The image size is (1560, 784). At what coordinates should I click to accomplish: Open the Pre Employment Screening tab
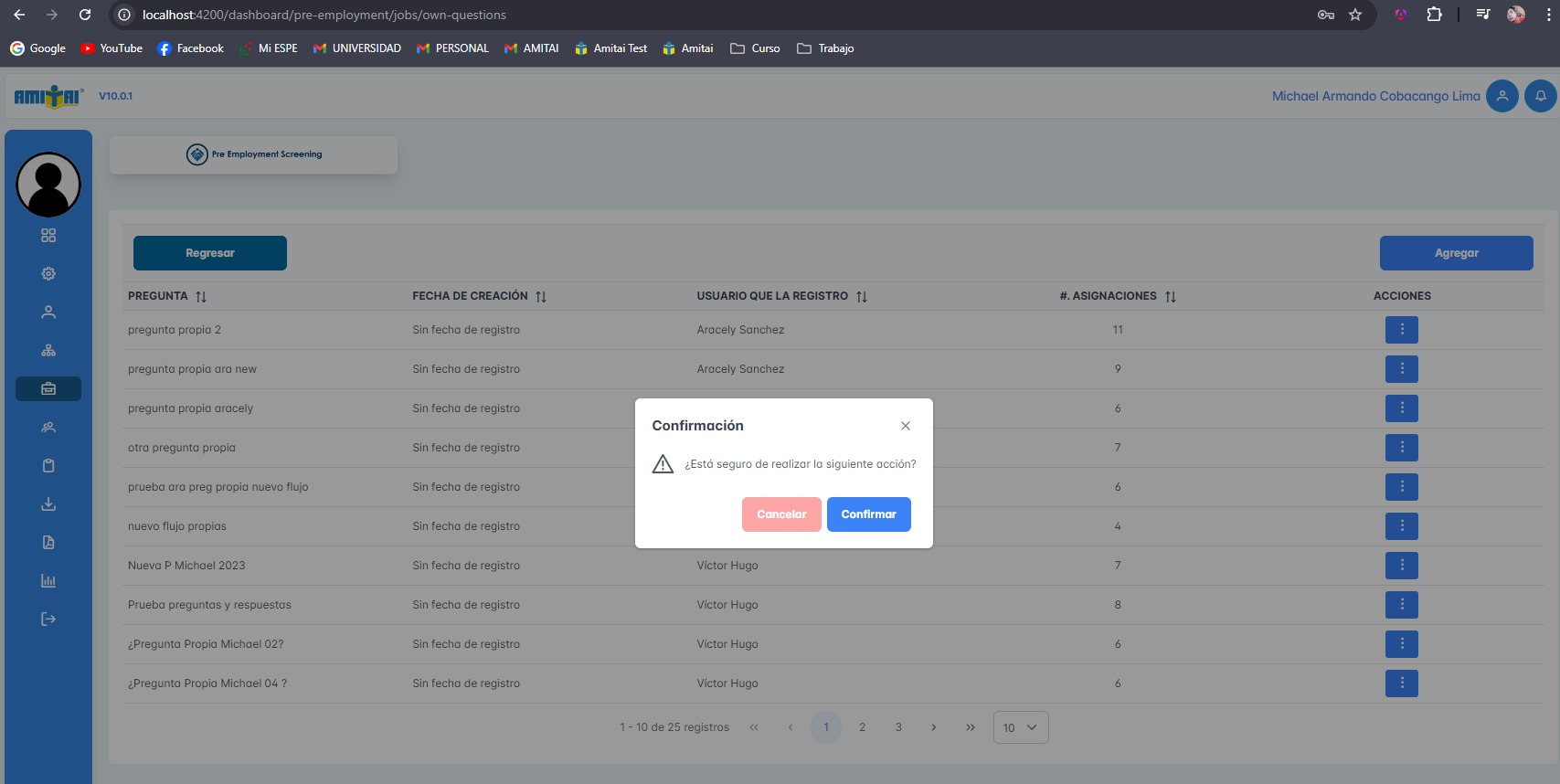(254, 154)
